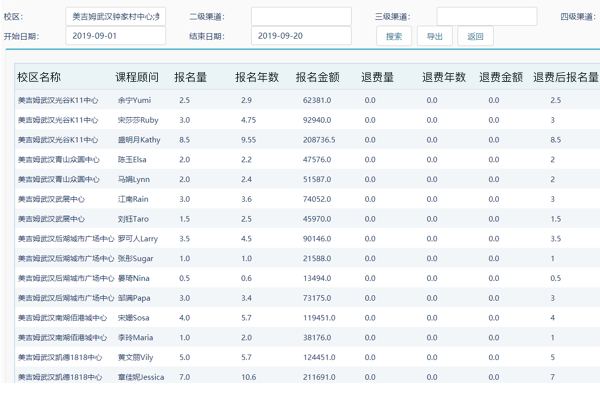Viewport: 600px width, 400px height.
Task: Click the 退费金额 column header
Action: (x=501, y=78)
